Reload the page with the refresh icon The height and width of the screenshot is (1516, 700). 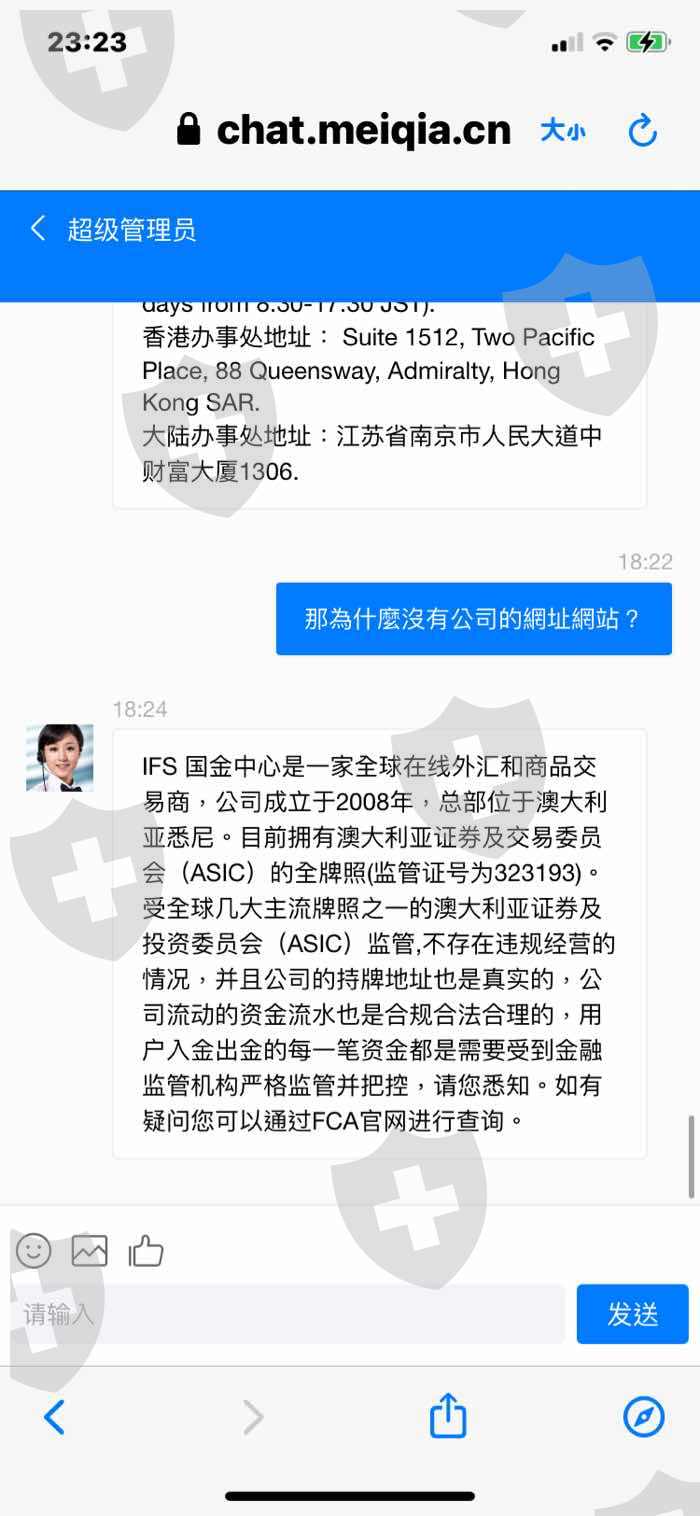[x=642, y=130]
